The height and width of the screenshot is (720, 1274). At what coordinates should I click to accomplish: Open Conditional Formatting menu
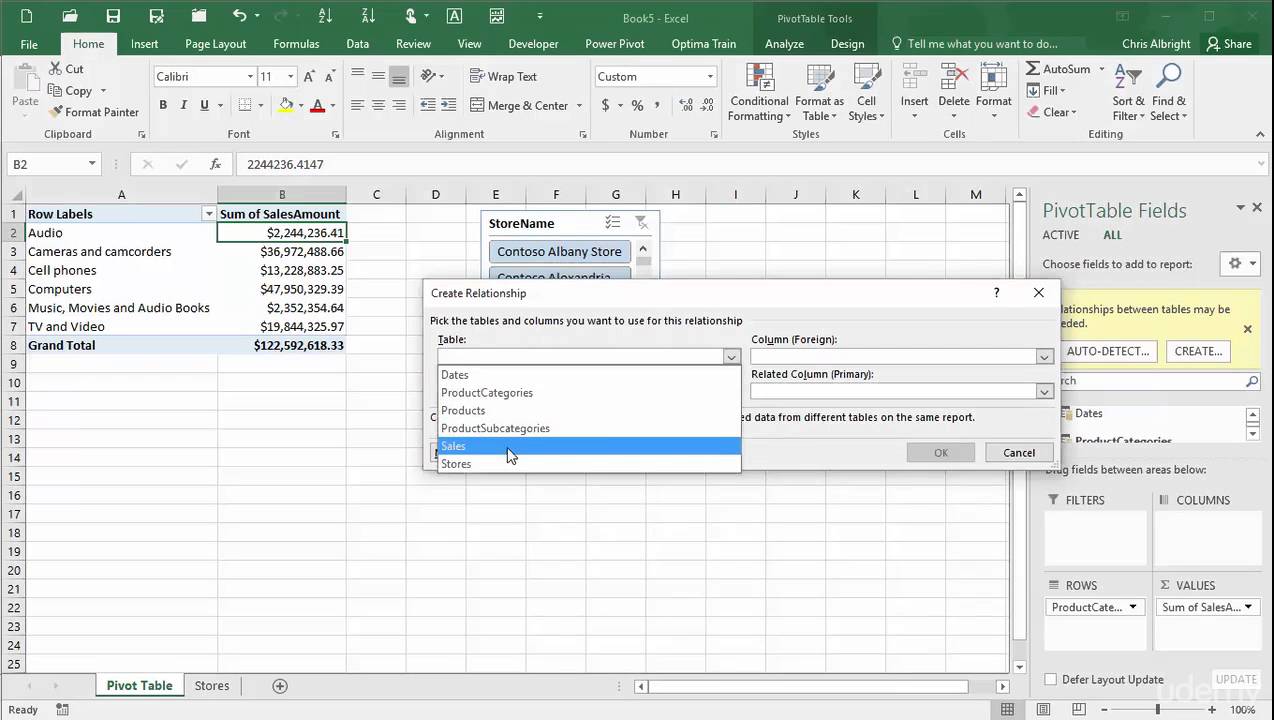click(x=759, y=92)
